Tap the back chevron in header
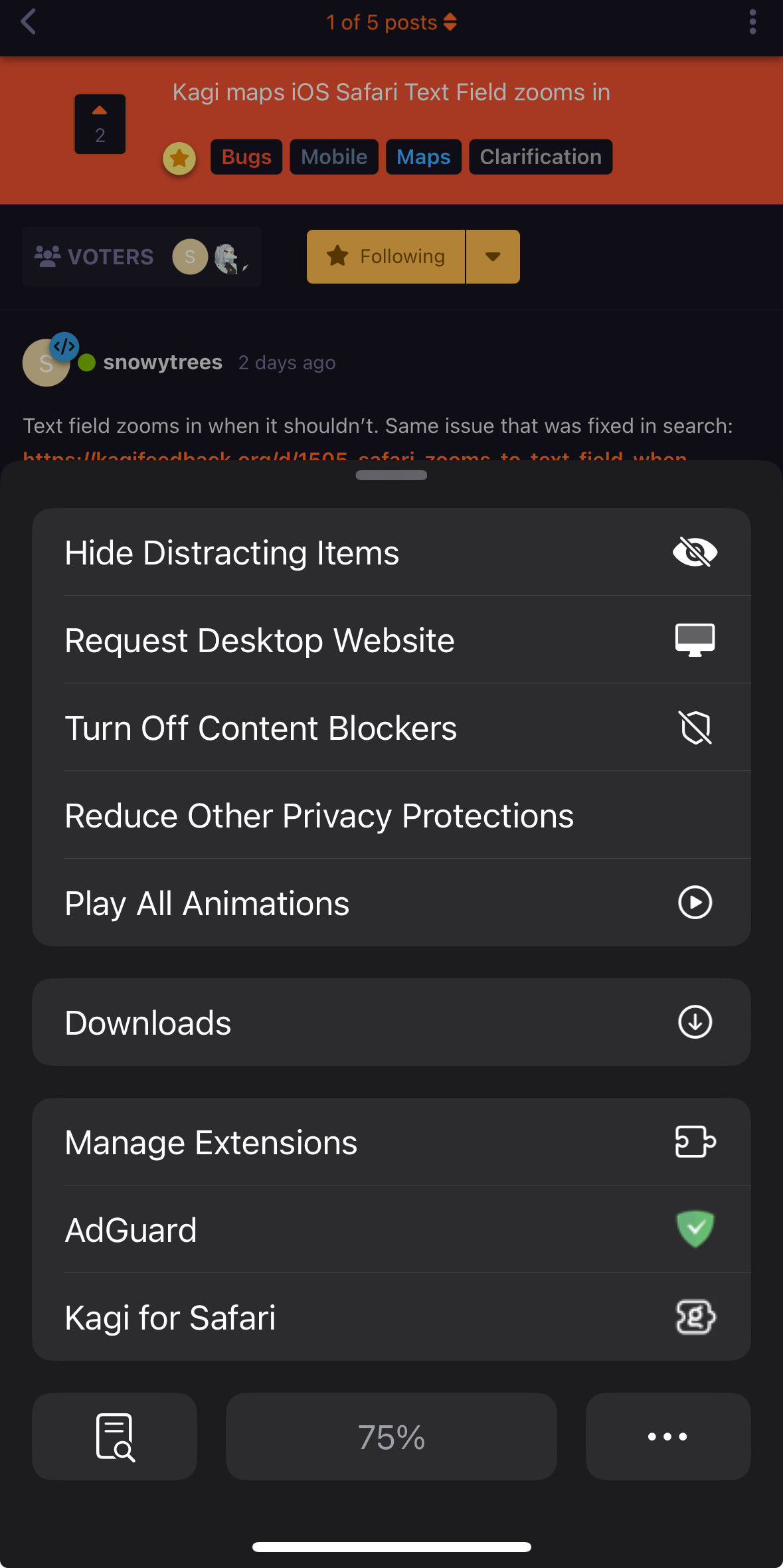783x1568 pixels. [x=28, y=22]
